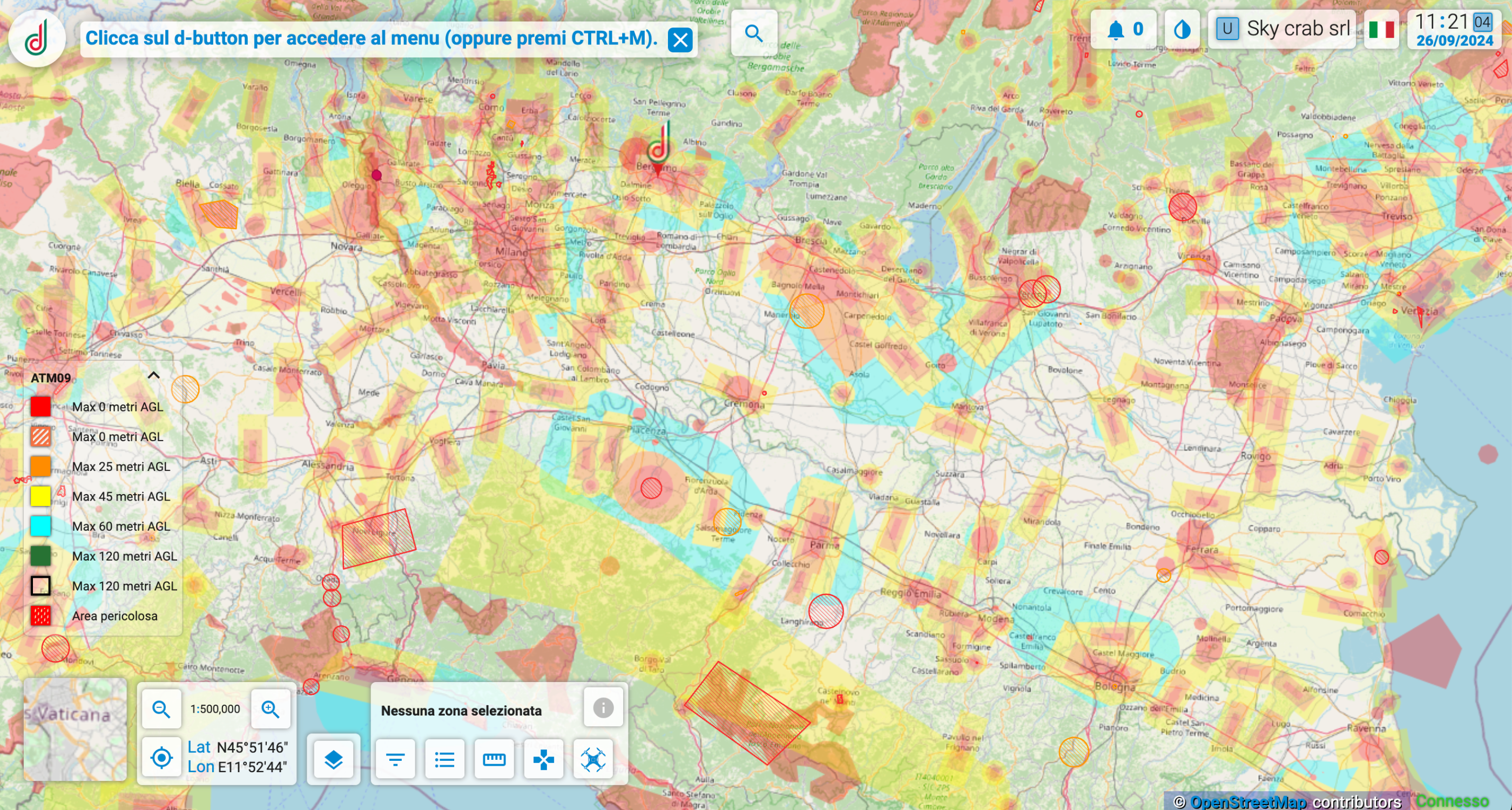The height and width of the screenshot is (810, 1512).
Task: Toggle the map opacity droplet icon
Action: [x=1182, y=29]
